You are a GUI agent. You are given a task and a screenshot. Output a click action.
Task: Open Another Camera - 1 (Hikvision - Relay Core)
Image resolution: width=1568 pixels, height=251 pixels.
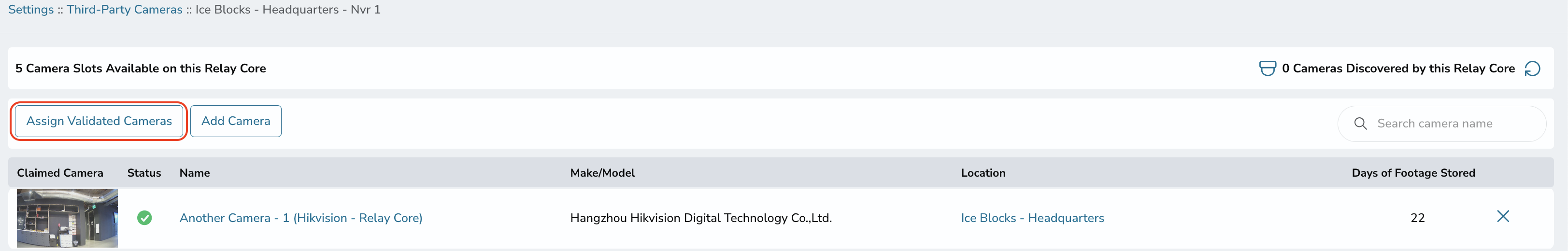[300, 218]
